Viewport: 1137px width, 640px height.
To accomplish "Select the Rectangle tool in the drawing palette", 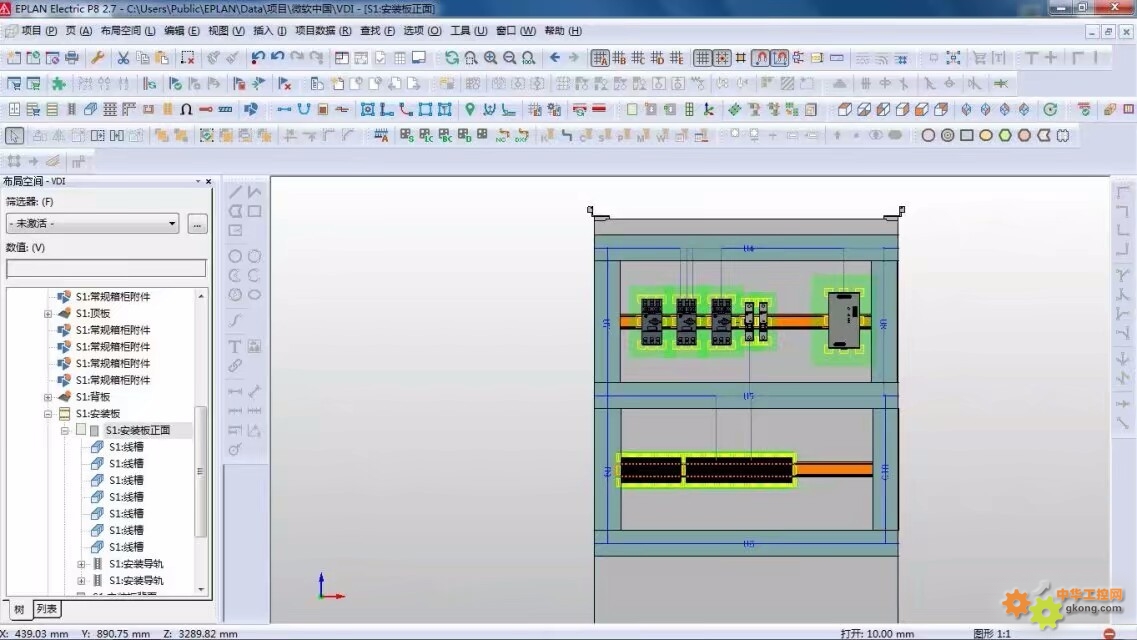I will 255,212.
